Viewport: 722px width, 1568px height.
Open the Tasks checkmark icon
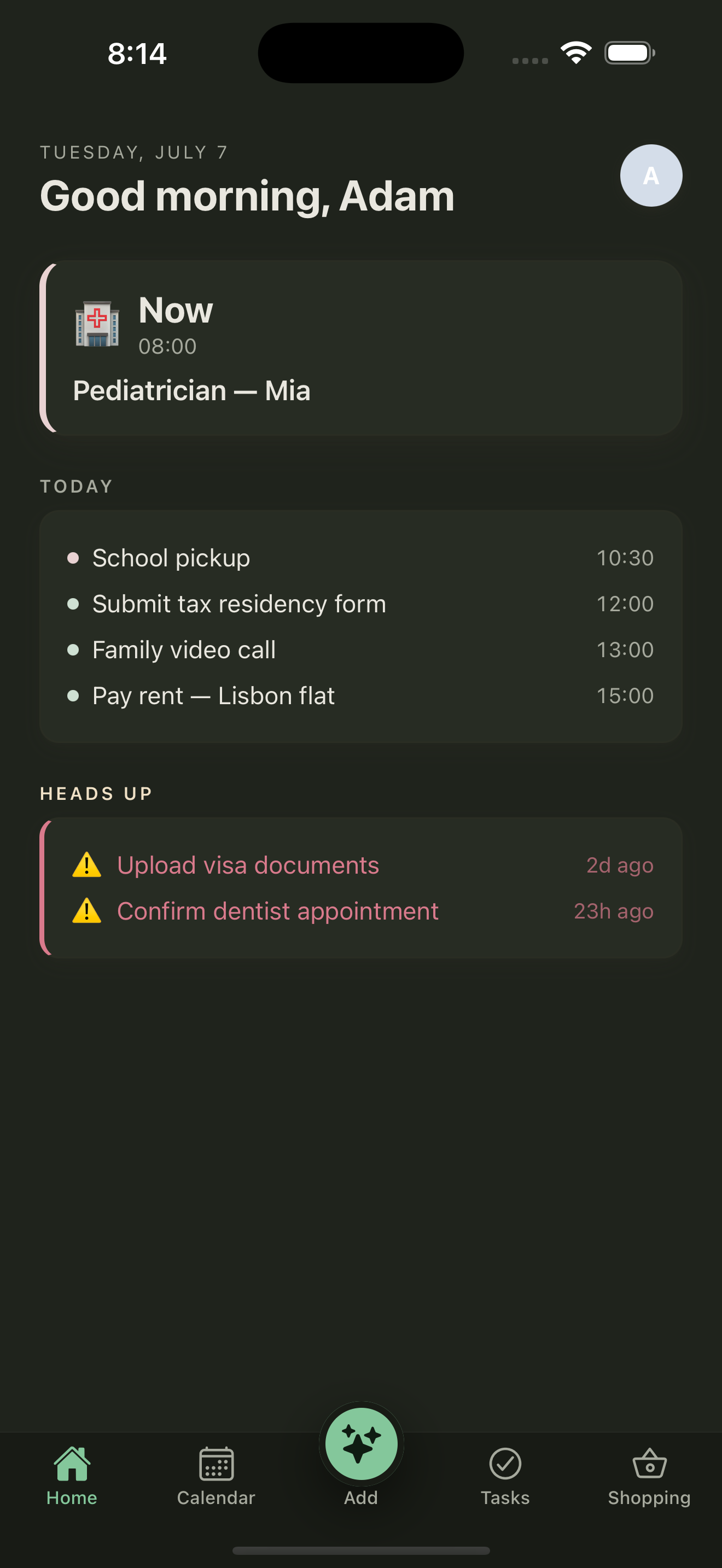(505, 1464)
